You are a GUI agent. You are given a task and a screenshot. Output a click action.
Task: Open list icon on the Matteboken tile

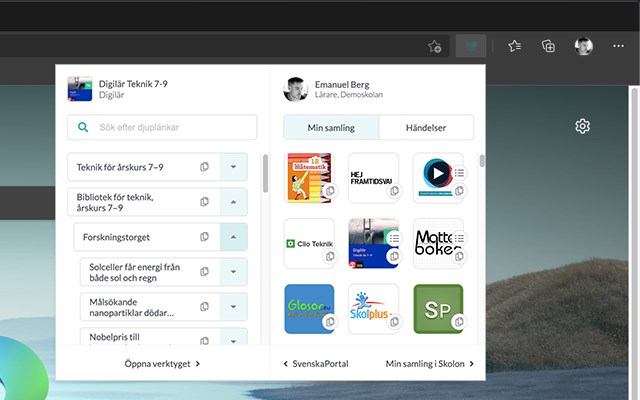[459, 238]
